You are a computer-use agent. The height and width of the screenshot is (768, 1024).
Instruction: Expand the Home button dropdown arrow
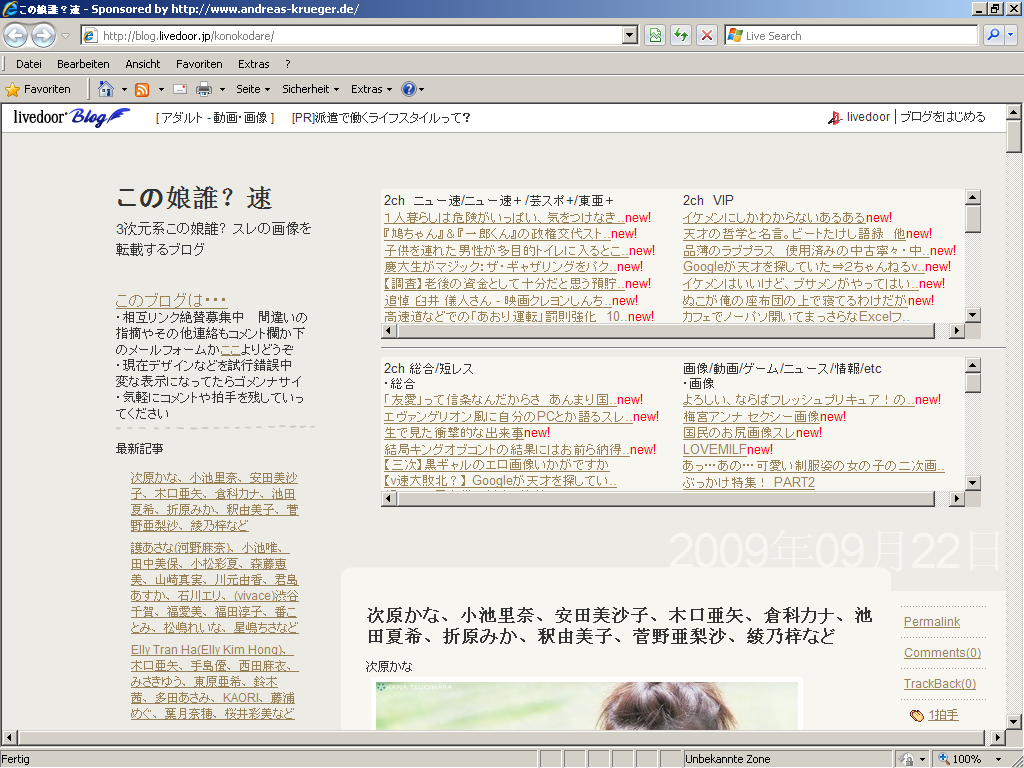[124, 89]
